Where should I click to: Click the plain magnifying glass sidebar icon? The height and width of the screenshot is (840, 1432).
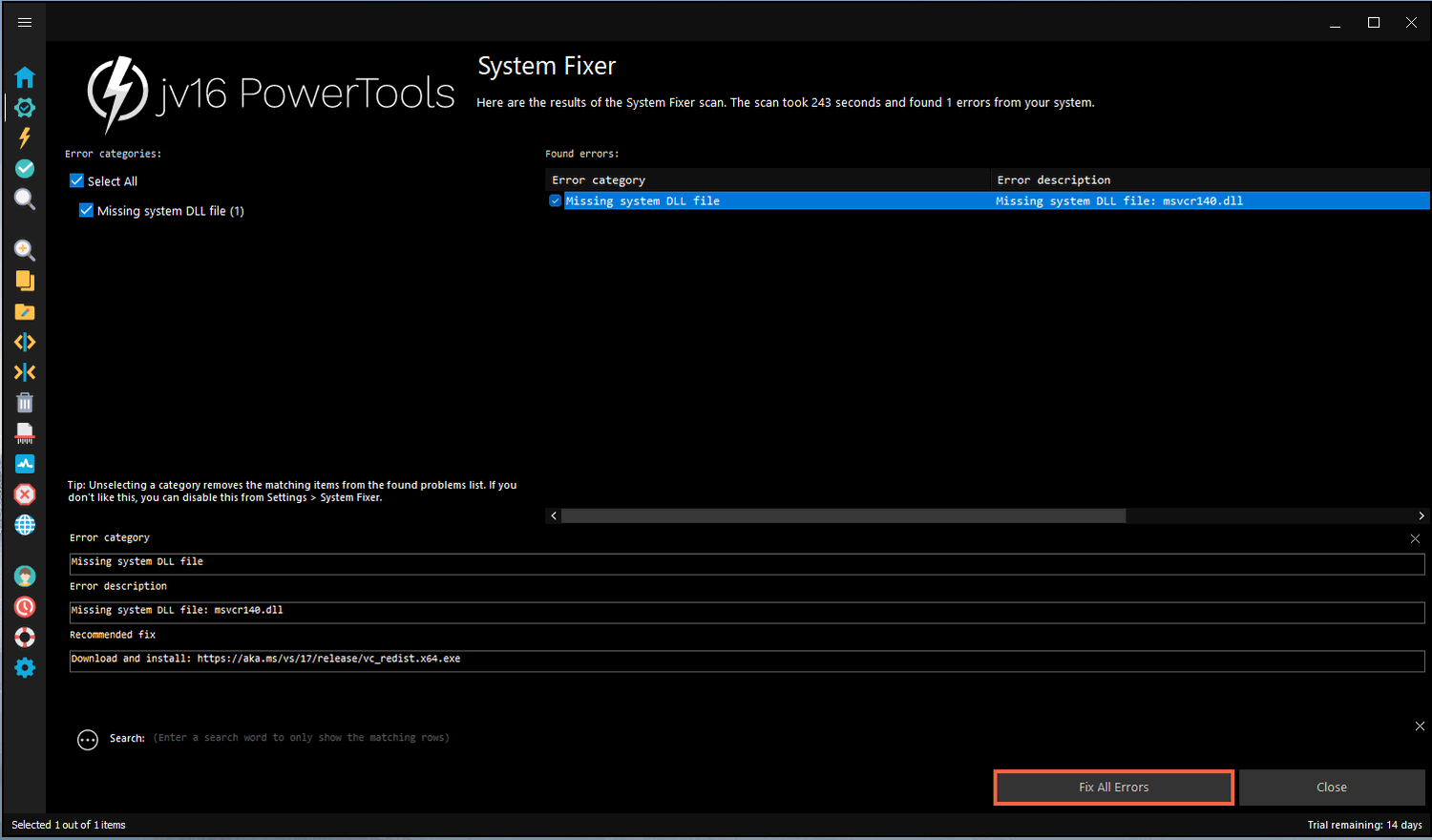coord(25,199)
